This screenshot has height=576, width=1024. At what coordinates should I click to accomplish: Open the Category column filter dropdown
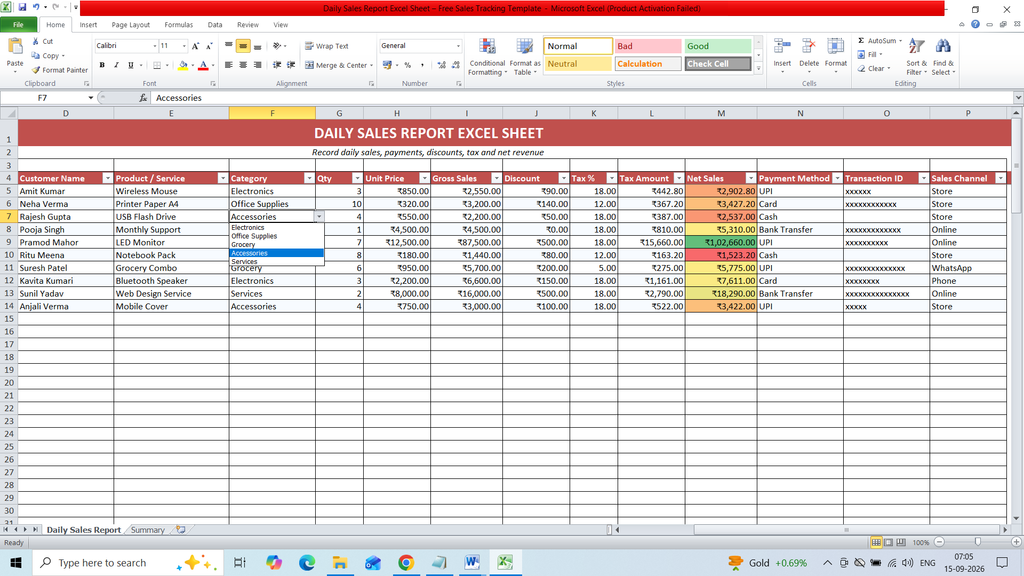tap(309, 178)
